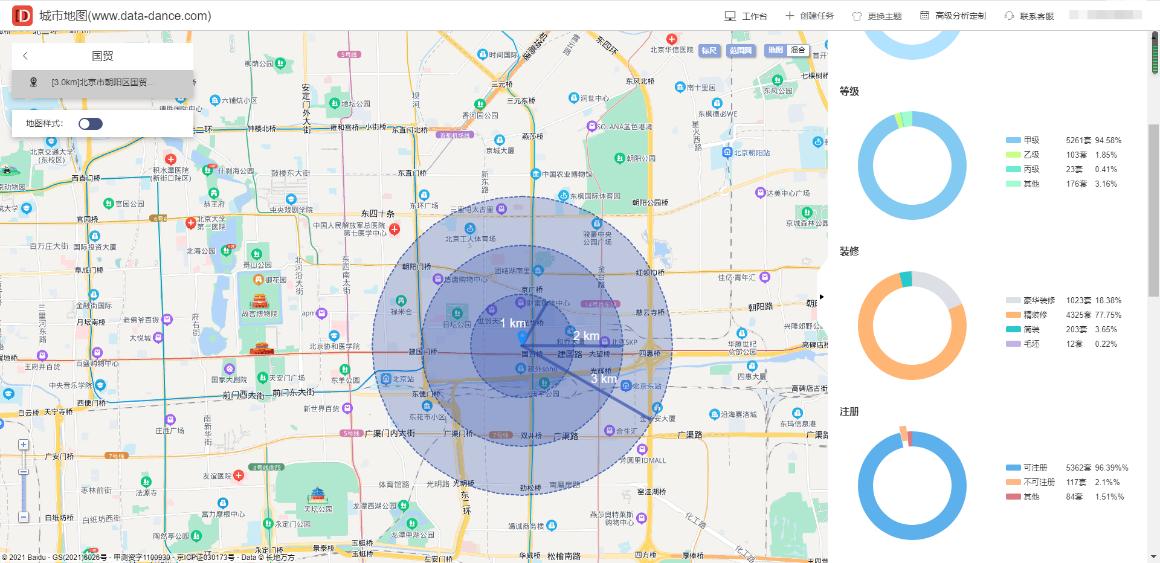
Task: Open 联系客服 in the top bar
Action: point(1029,16)
